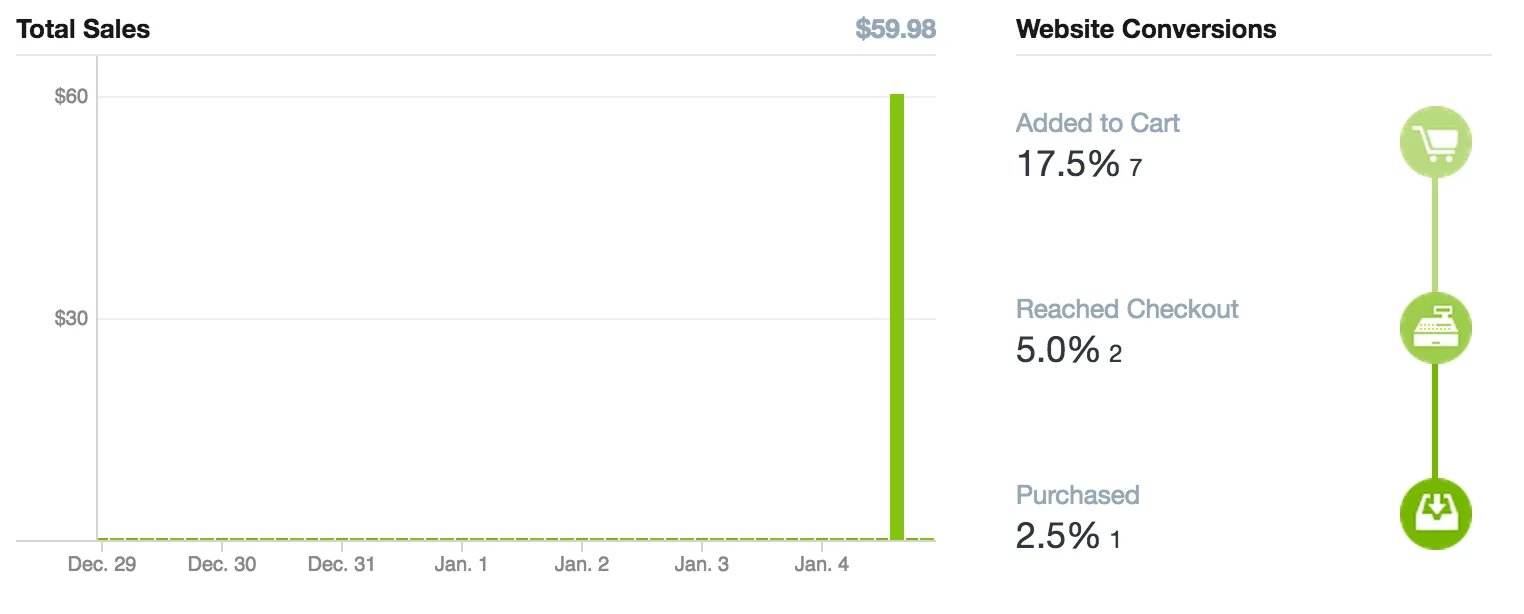Click the Reached Checkout label
1524x614 pixels.
[x=1127, y=309]
